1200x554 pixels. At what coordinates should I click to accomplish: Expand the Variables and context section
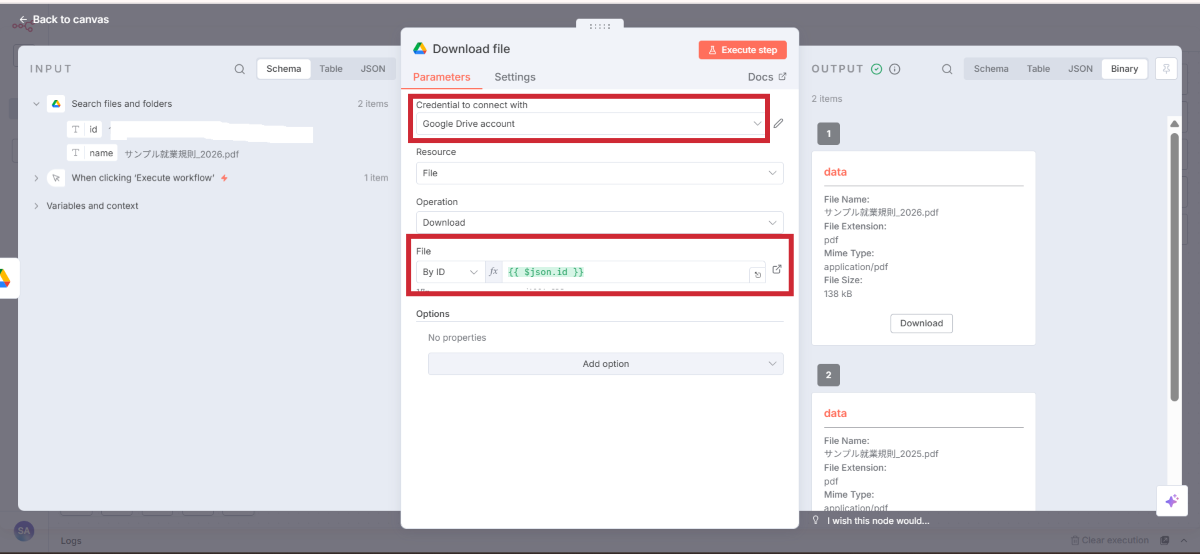point(92,206)
